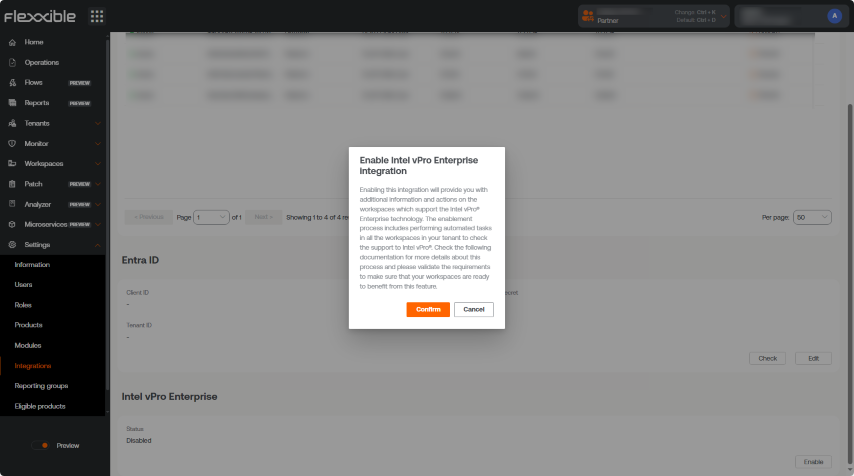
Task: Click the Entra ID heading
Action: (140, 260)
